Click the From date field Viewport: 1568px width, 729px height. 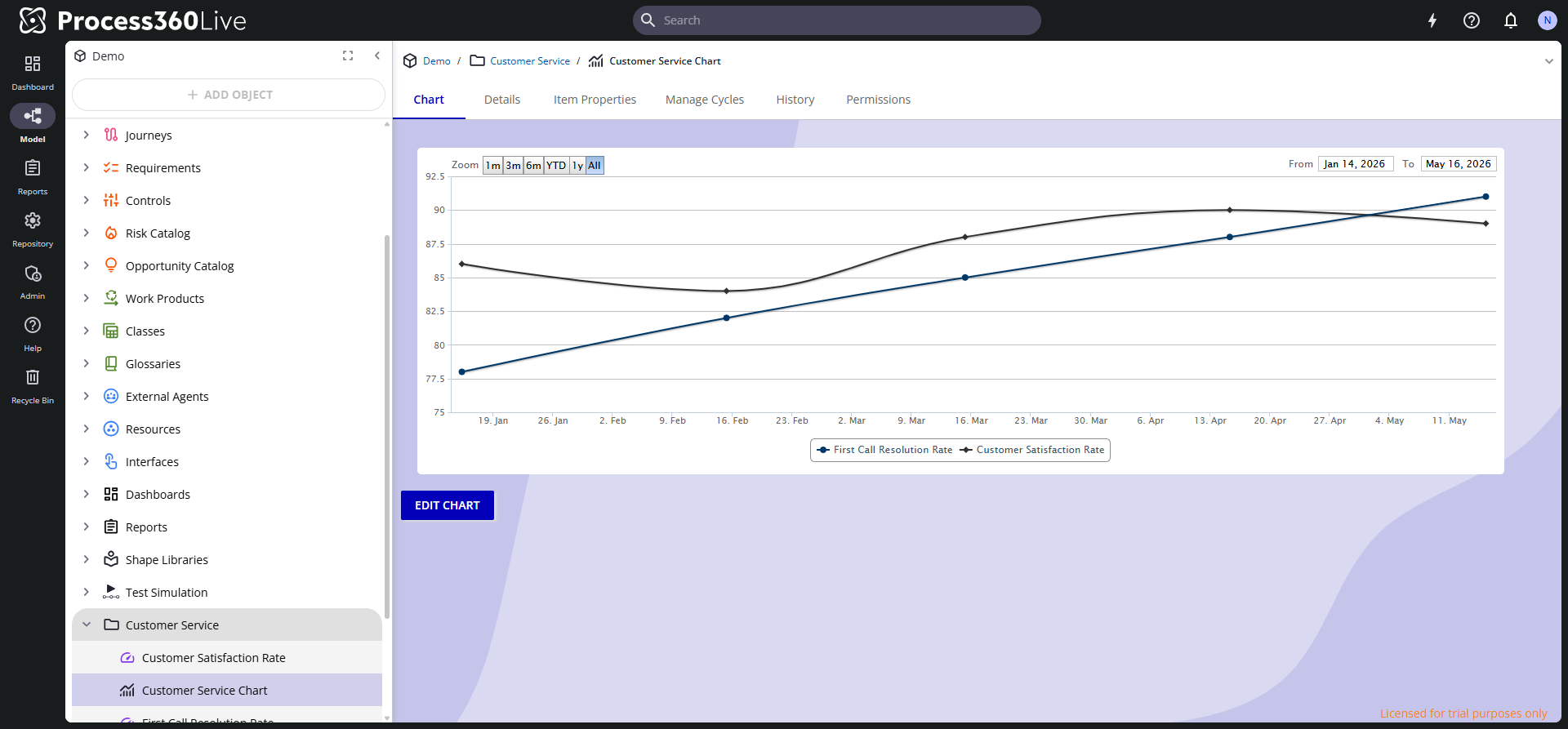1356,164
